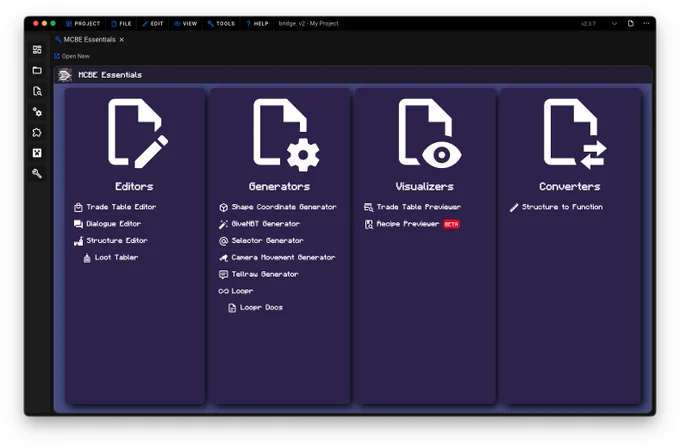
Task: Open the Camera Movement Generator
Action: (277, 258)
